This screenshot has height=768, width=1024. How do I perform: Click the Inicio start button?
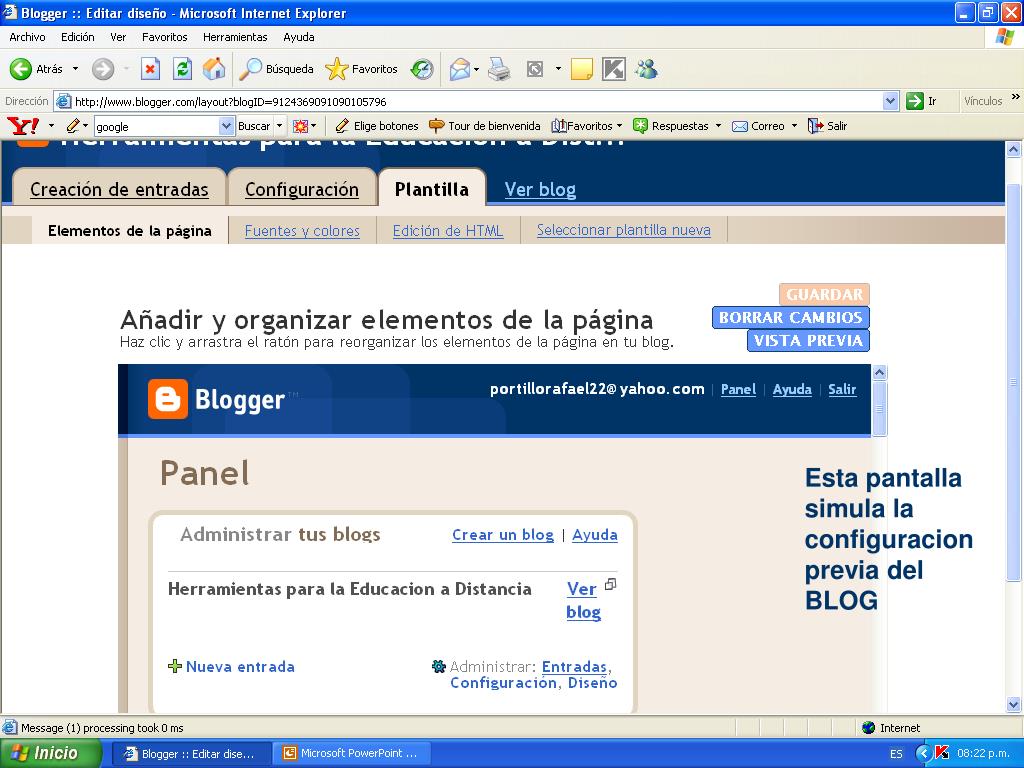point(50,753)
